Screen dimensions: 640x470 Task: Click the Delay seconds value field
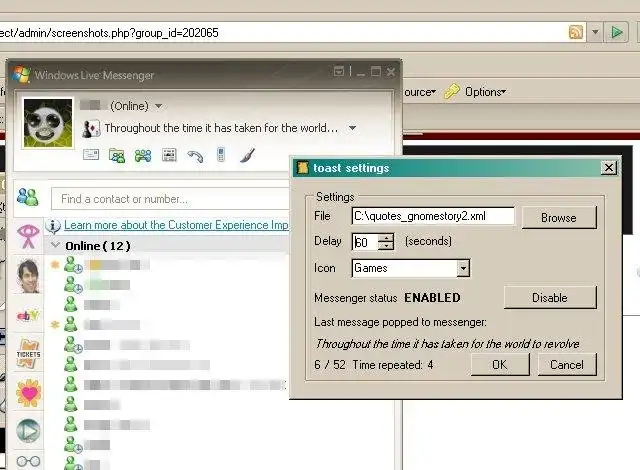[x=365, y=242]
